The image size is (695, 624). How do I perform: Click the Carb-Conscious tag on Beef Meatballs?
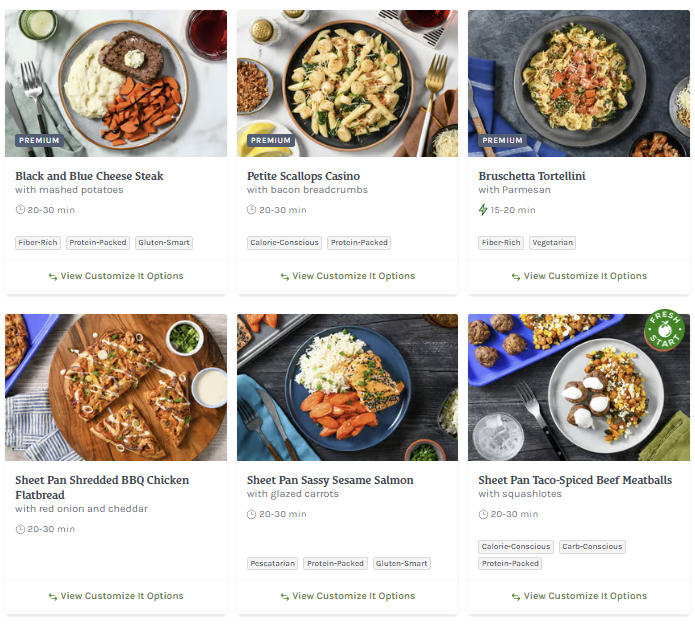(592, 547)
